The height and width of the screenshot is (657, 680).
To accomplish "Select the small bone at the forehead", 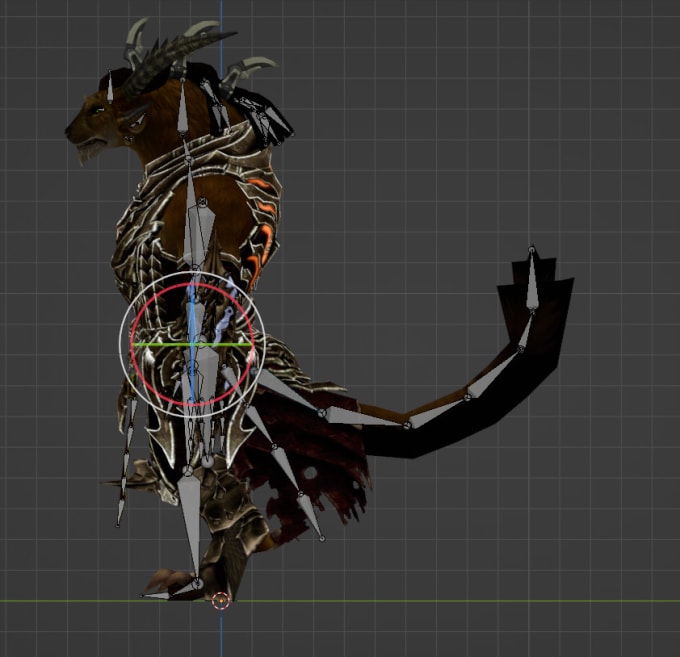I will pos(110,87).
